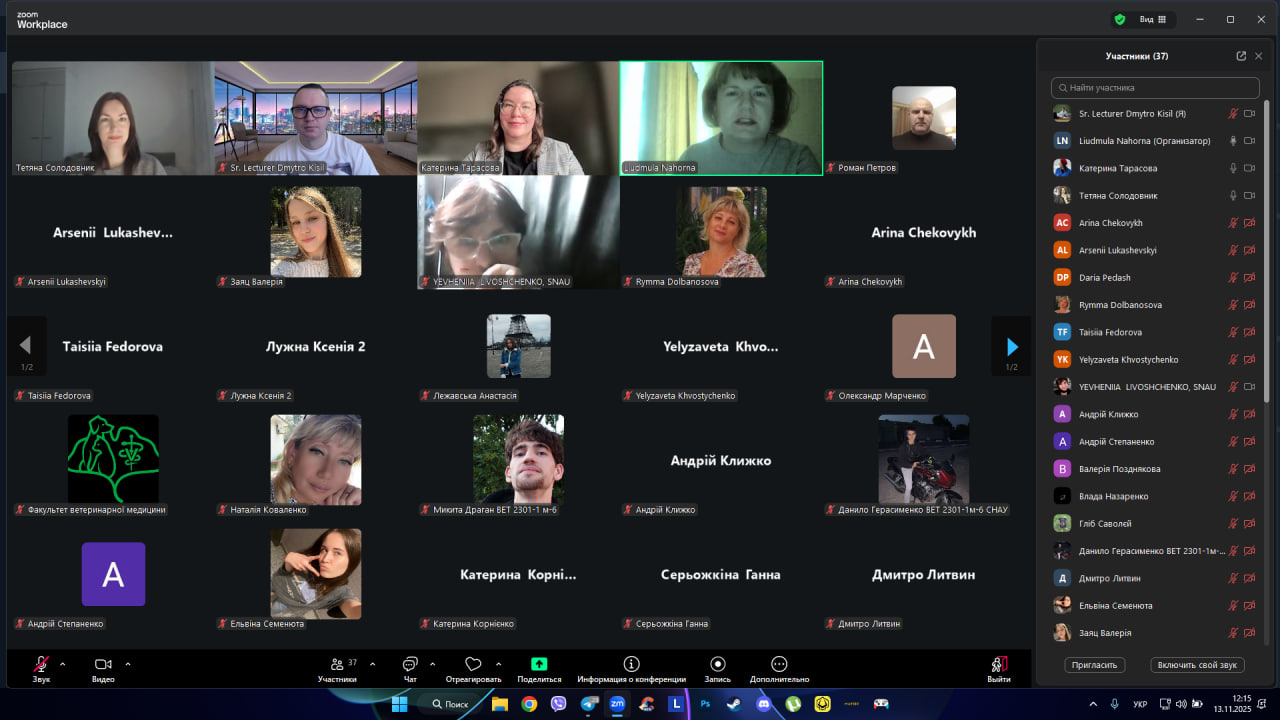Image resolution: width=1280 pixels, height=720 pixels.
Task: Open the Chat panel icon
Action: (x=410, y=664)
